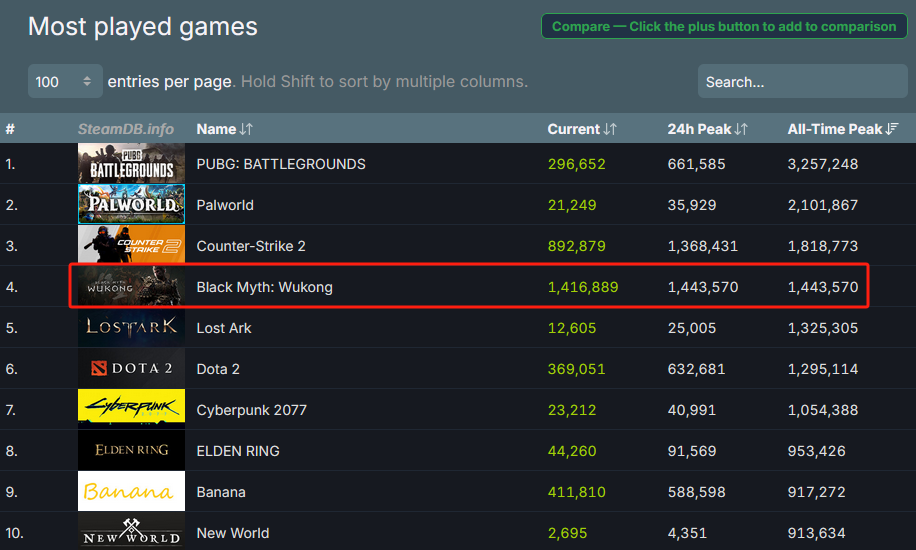Click the # rank column header
Image resolution: width=916 pixels, height=550 pixels.
coord(10,129)
